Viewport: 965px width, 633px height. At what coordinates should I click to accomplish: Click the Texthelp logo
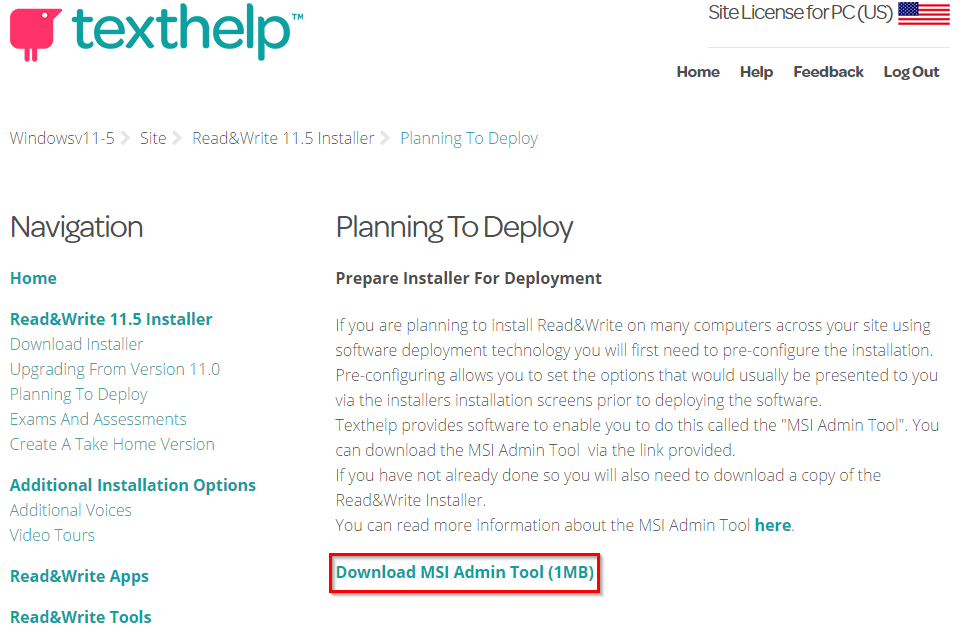[x=150, y=34]
